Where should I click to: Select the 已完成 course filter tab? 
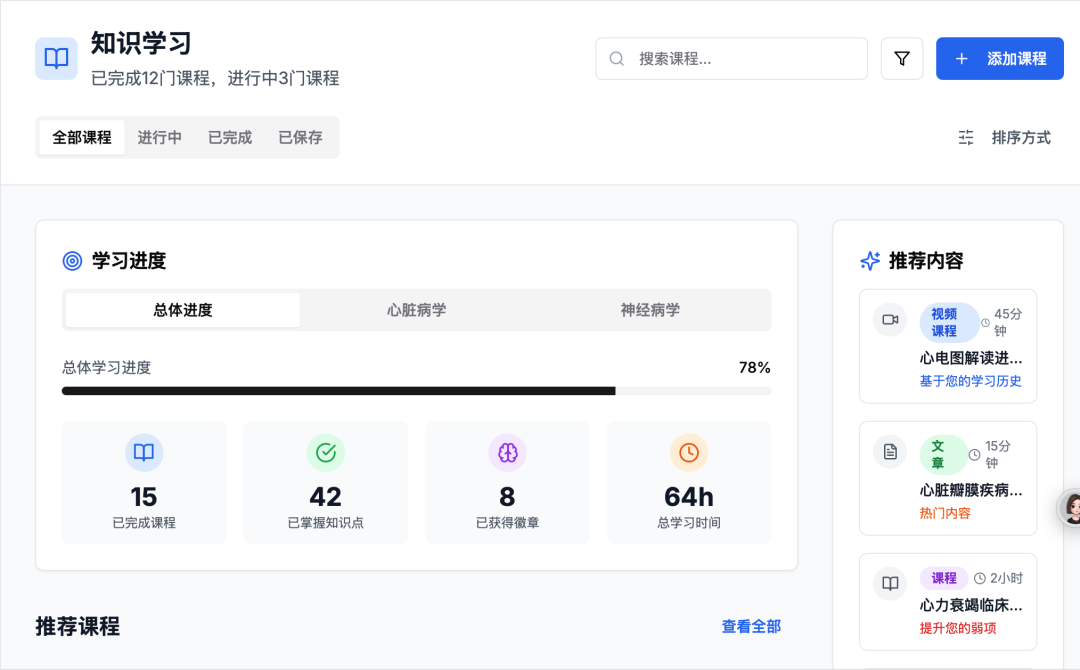point(230,138)
